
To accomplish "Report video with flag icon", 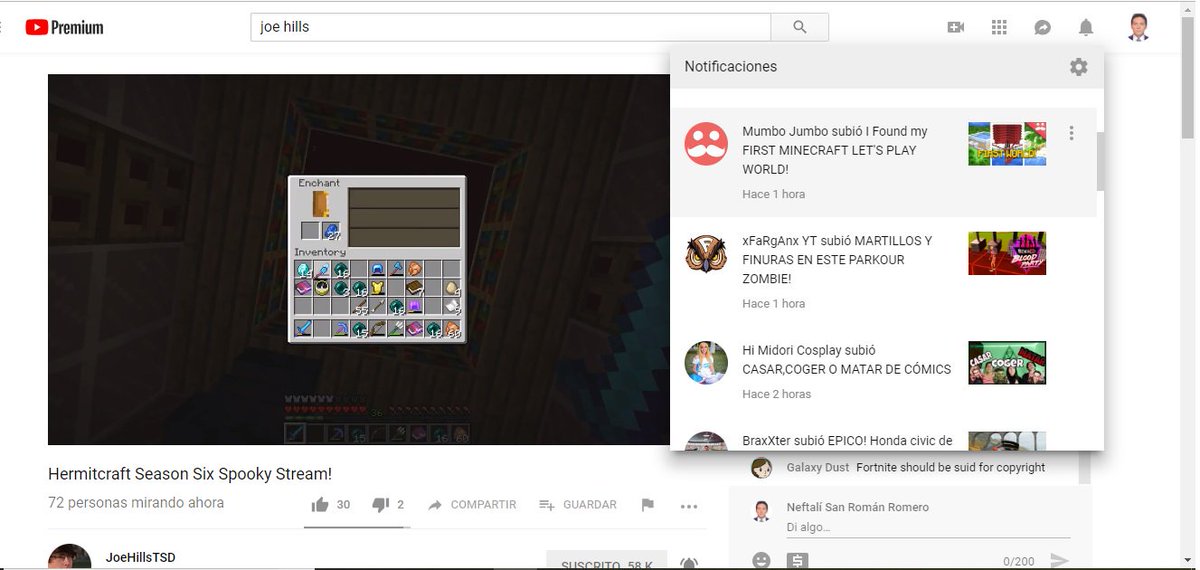I will click(647, 505).
